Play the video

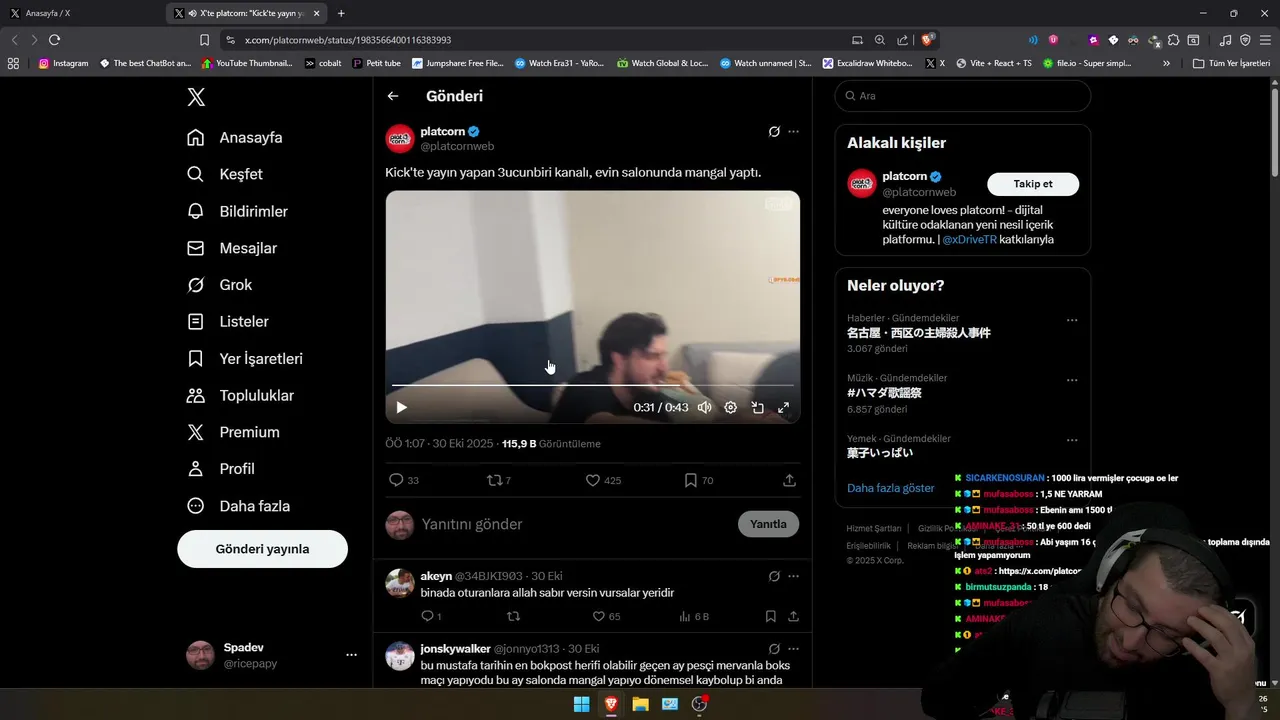pyautogui.click(x=401, y=407)
